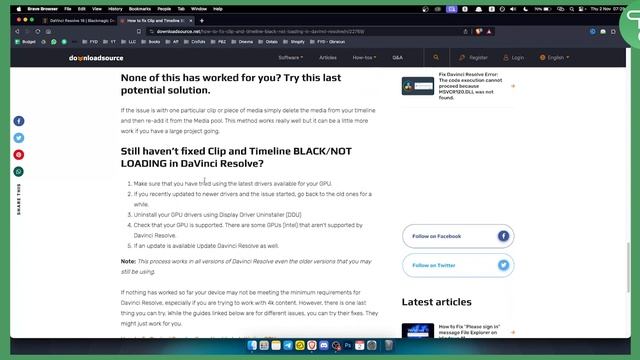Click the volume icon in menu bar
640x360 pixels.
coord(513,9)
